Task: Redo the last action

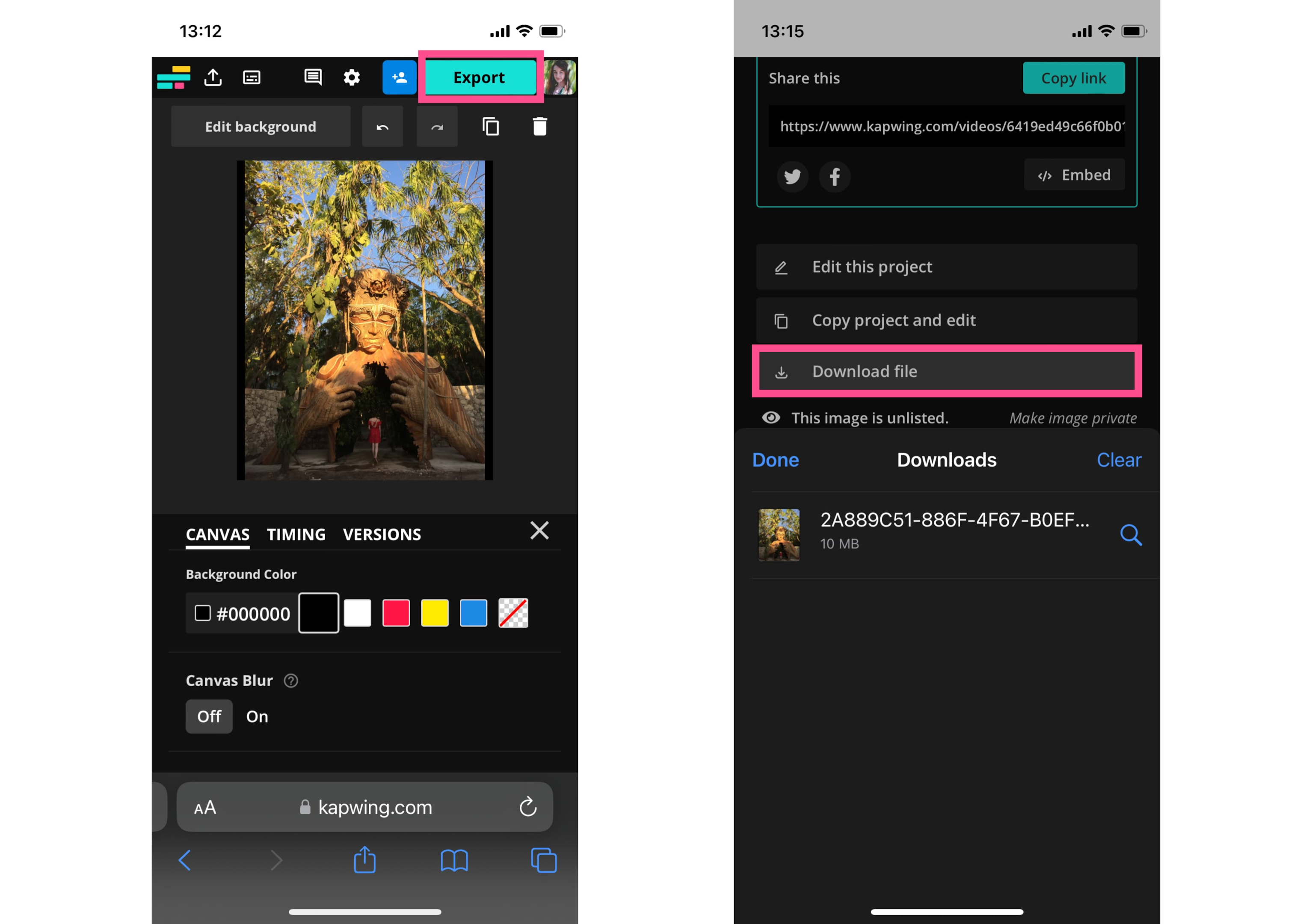Action: click(437, 126)
